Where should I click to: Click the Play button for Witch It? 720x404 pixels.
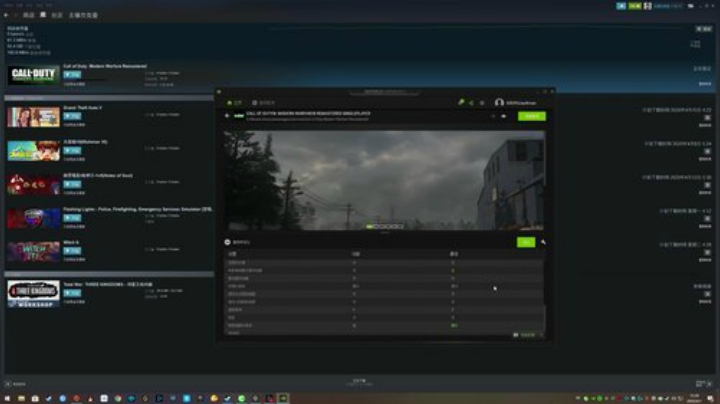click(x=72, y=251)
